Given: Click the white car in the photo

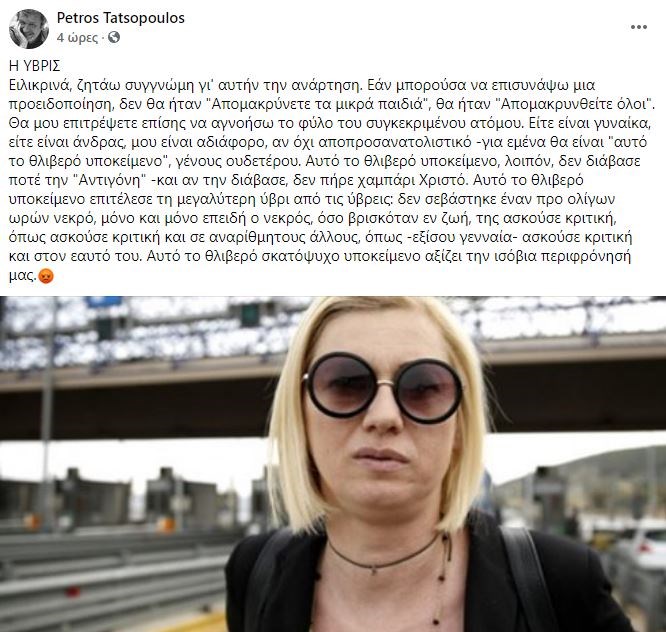Looking at the screenshot, I should click(643, 544).
